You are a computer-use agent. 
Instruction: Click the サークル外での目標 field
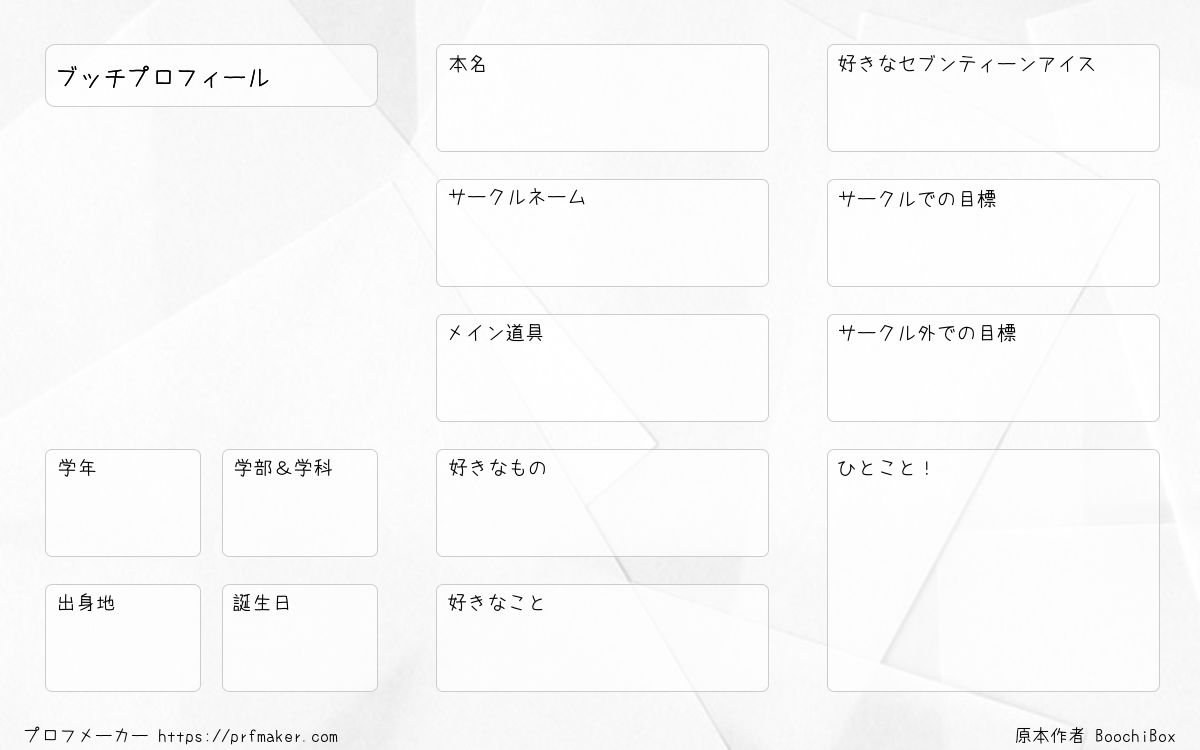click(x=993, y=368)
